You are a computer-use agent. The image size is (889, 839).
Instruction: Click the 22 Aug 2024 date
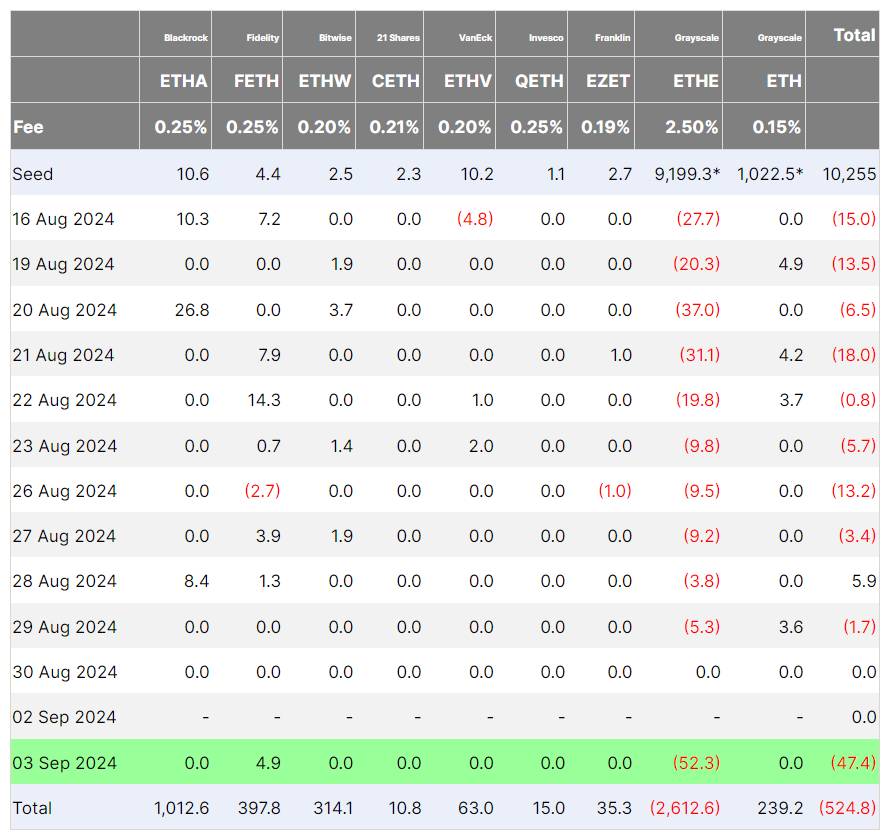[x=65, y=400]
